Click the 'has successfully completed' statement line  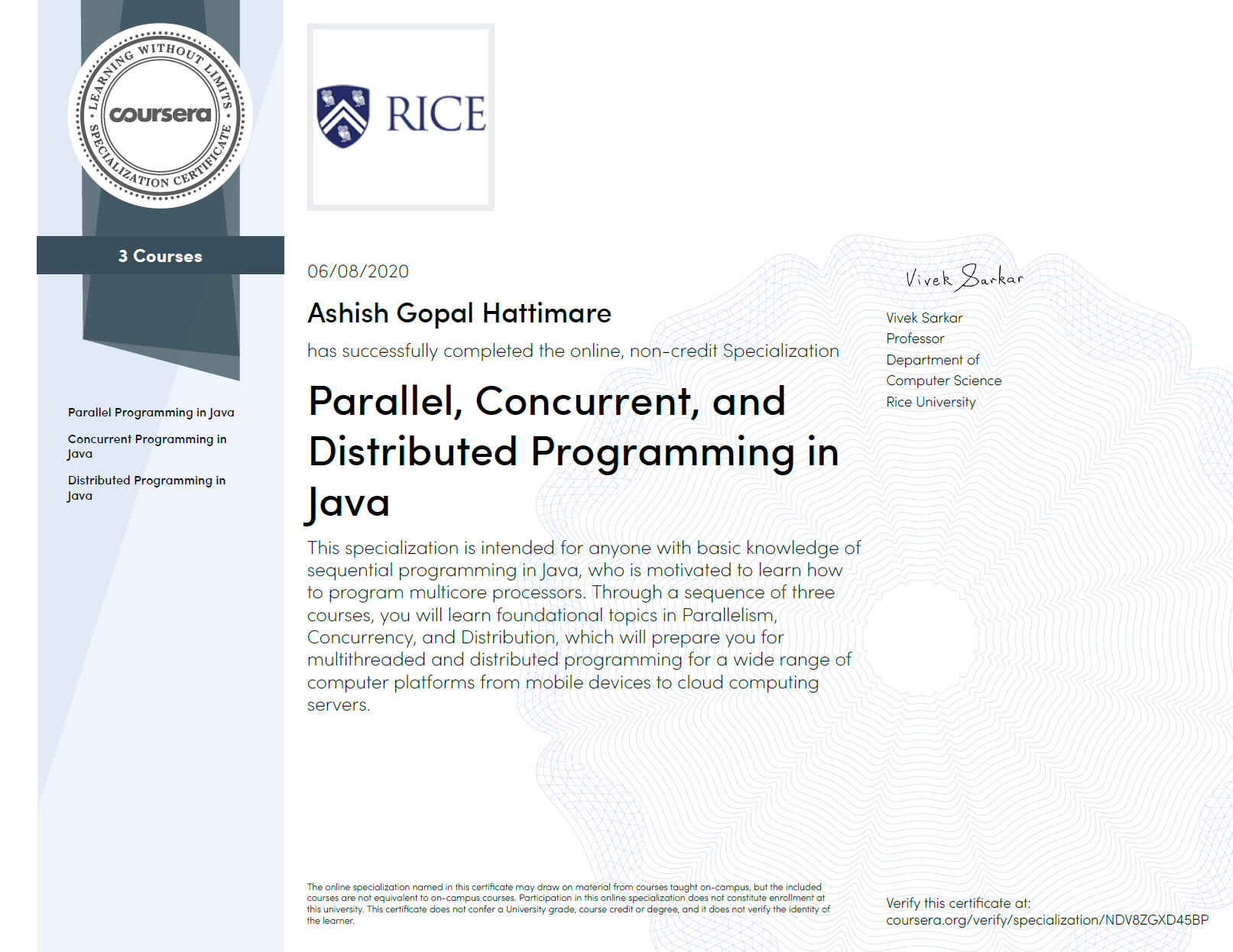(573, 351)
